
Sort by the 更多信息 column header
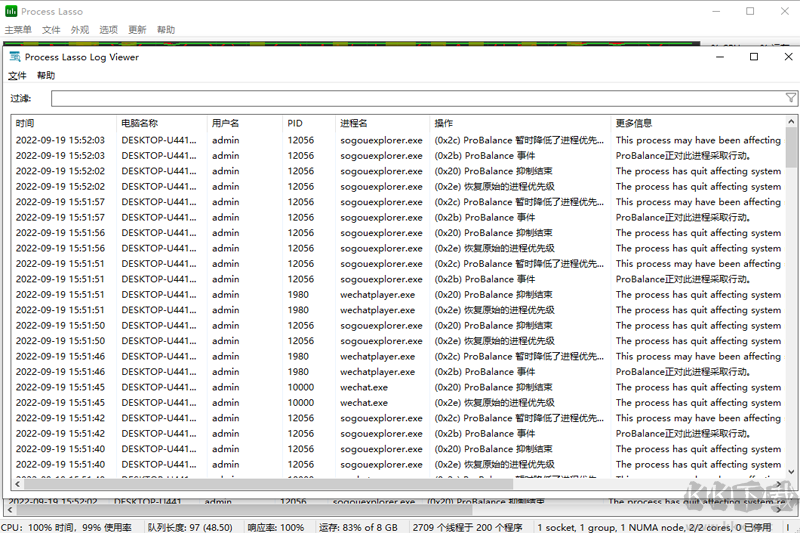[698, 123]
